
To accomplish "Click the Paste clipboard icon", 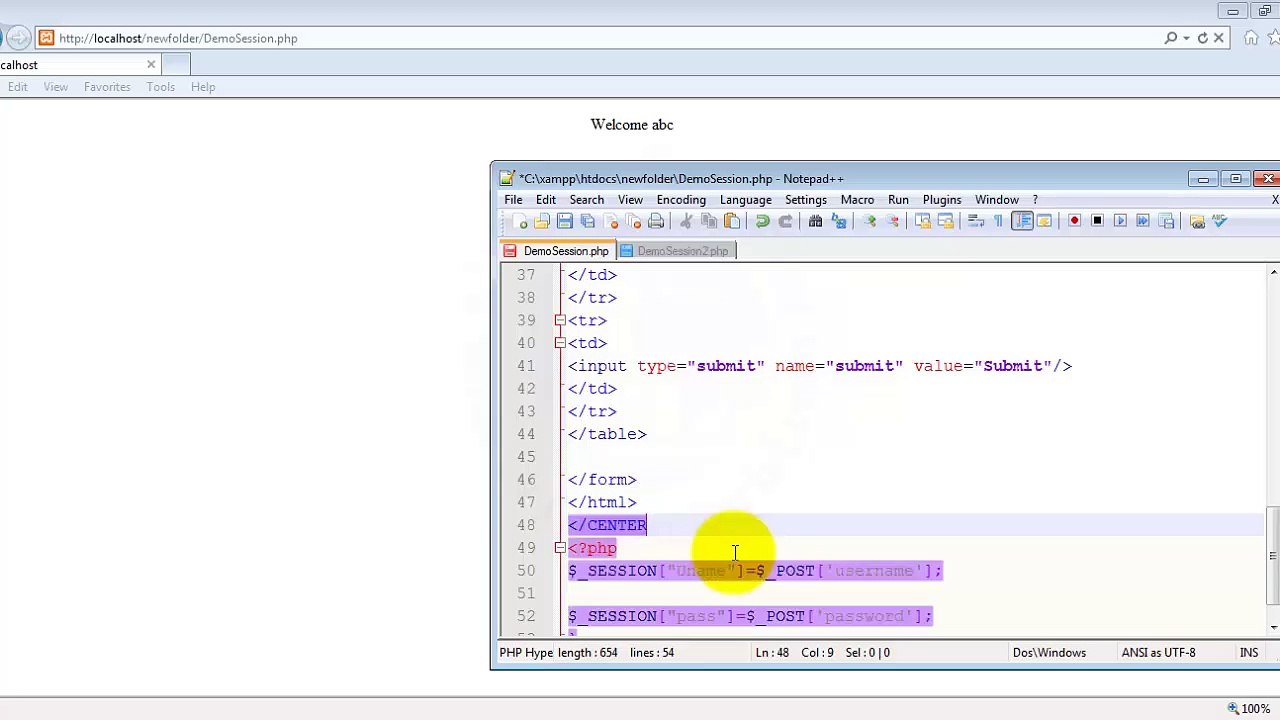I will [x=732, y=221].
